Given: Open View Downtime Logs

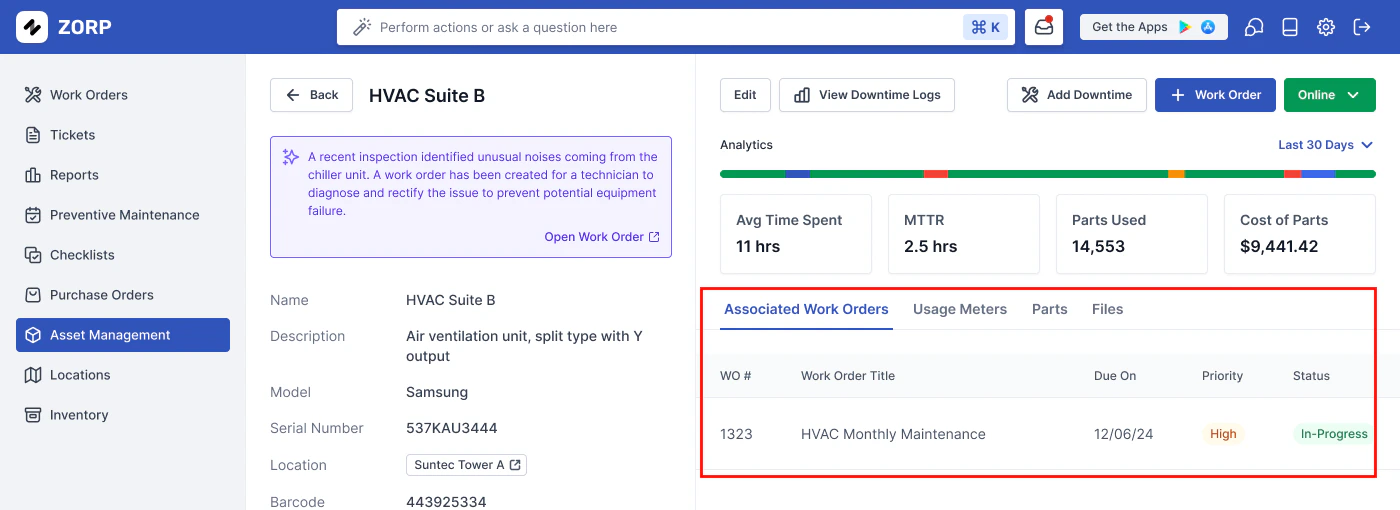Looking at the screenshot, I should pyautogui.click(x=867, y=95).
